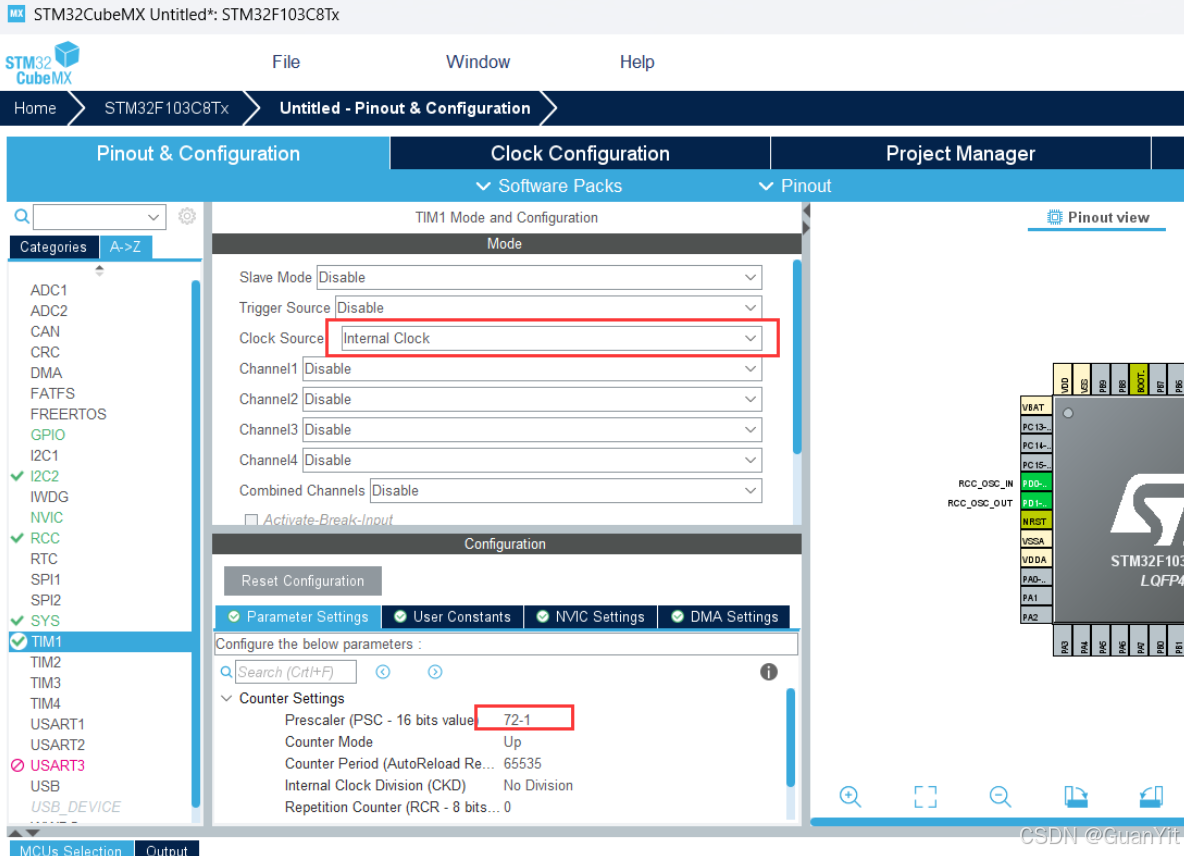Click the STM32F103C8Tx breadcrumb

[x=167, y=108]
